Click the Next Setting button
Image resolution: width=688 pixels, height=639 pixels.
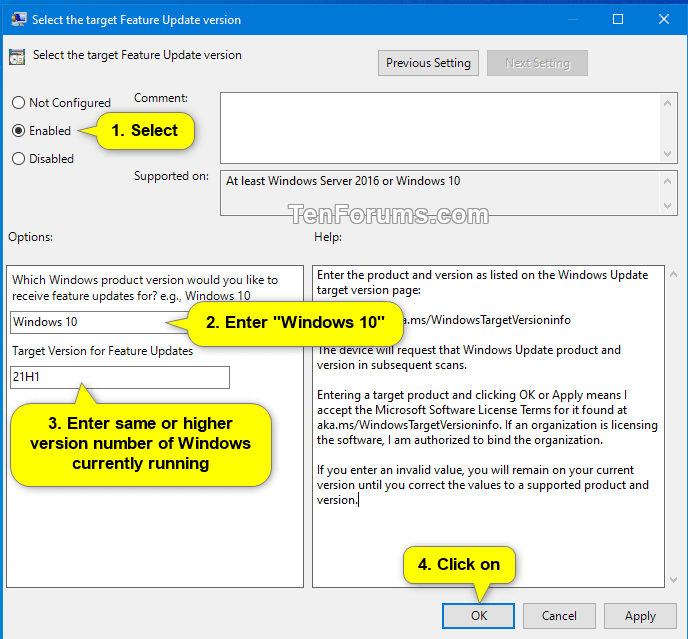pyautogui.click(x=538, y=63)
